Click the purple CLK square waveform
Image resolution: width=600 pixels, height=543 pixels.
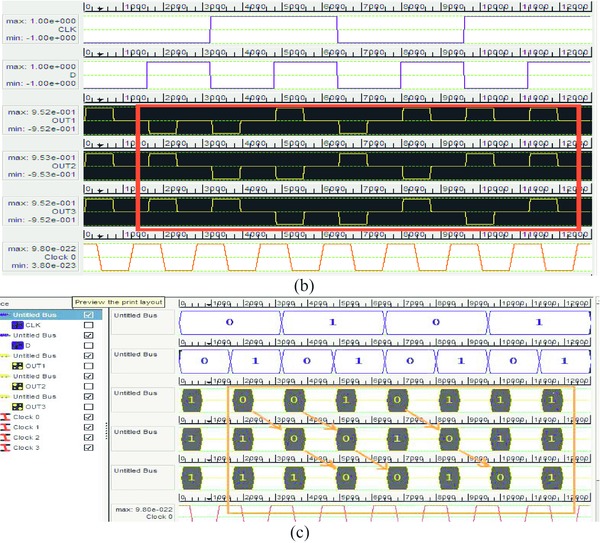point(337,29)
